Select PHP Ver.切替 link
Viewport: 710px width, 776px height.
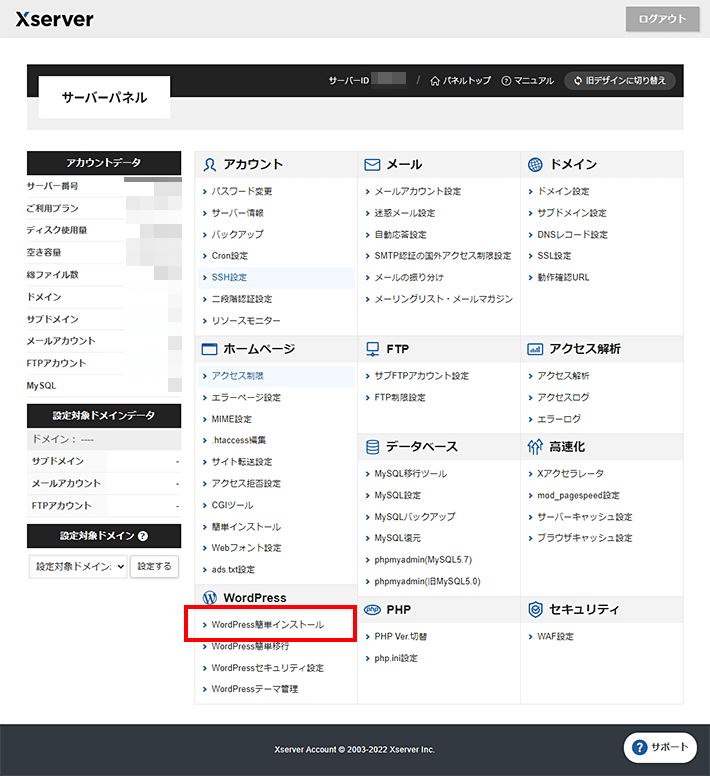pos(400,636)
